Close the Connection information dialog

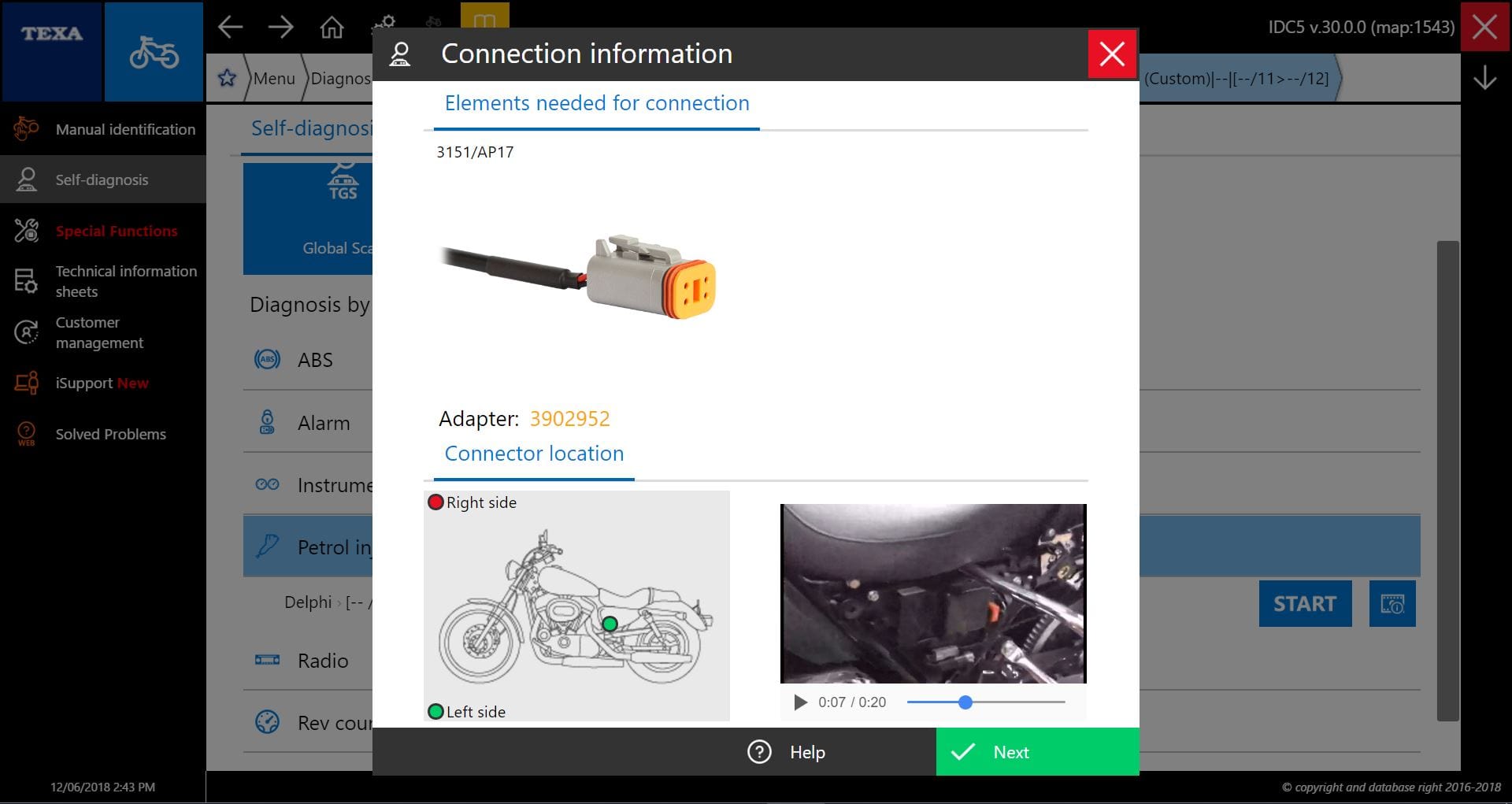1111,54
